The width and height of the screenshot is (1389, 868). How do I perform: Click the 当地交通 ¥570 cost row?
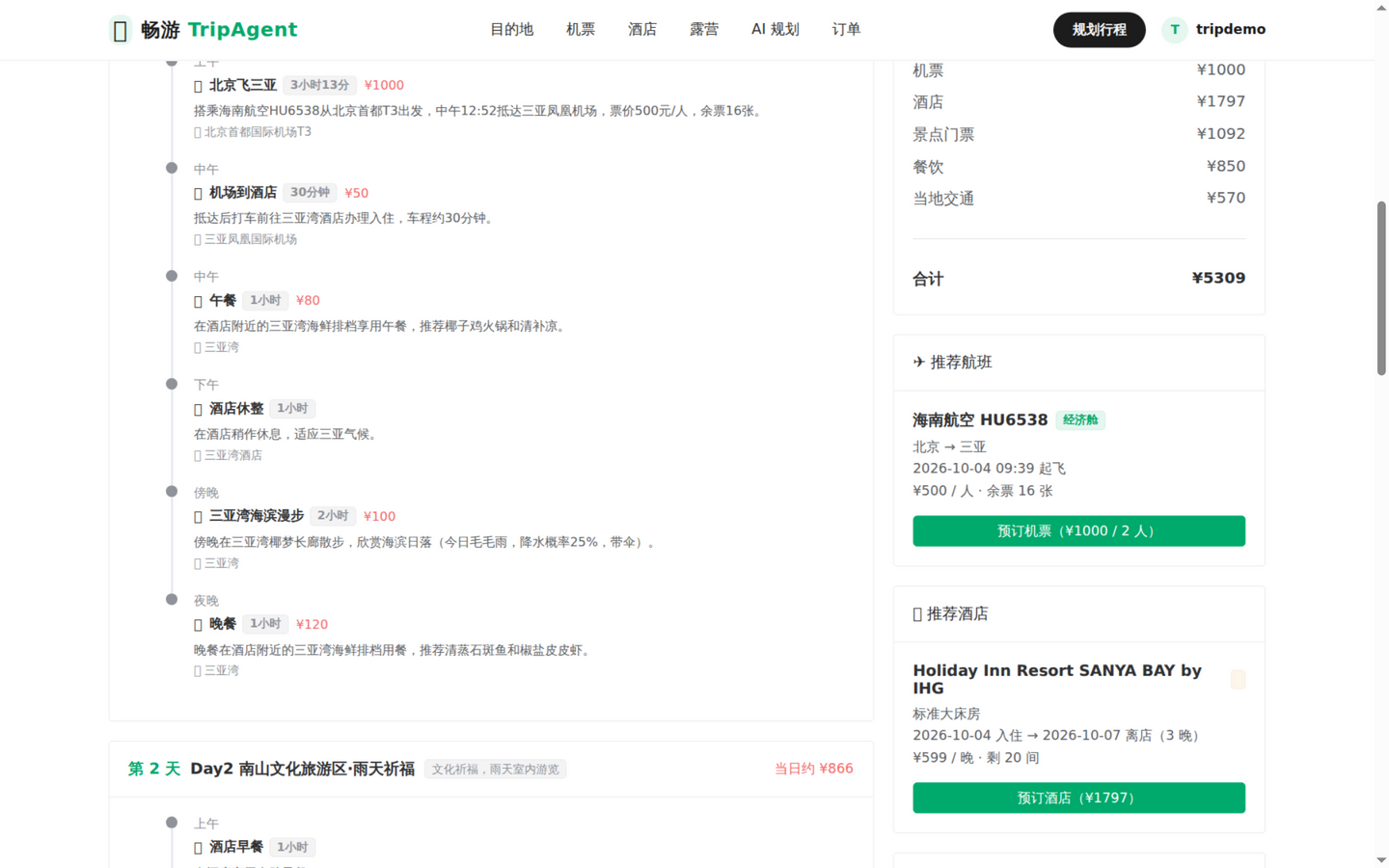pos(1078,199)
